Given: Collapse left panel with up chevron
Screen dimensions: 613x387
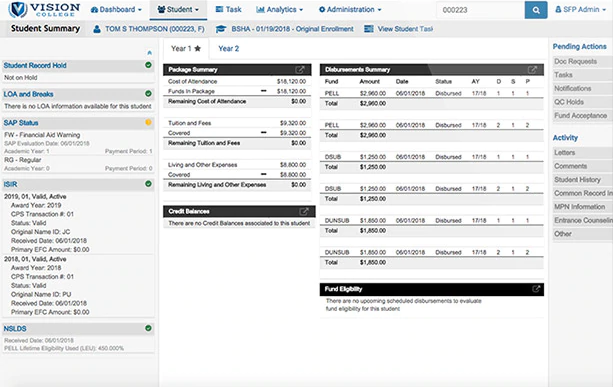Looking at the screenshot, I should tap(149, 52).
